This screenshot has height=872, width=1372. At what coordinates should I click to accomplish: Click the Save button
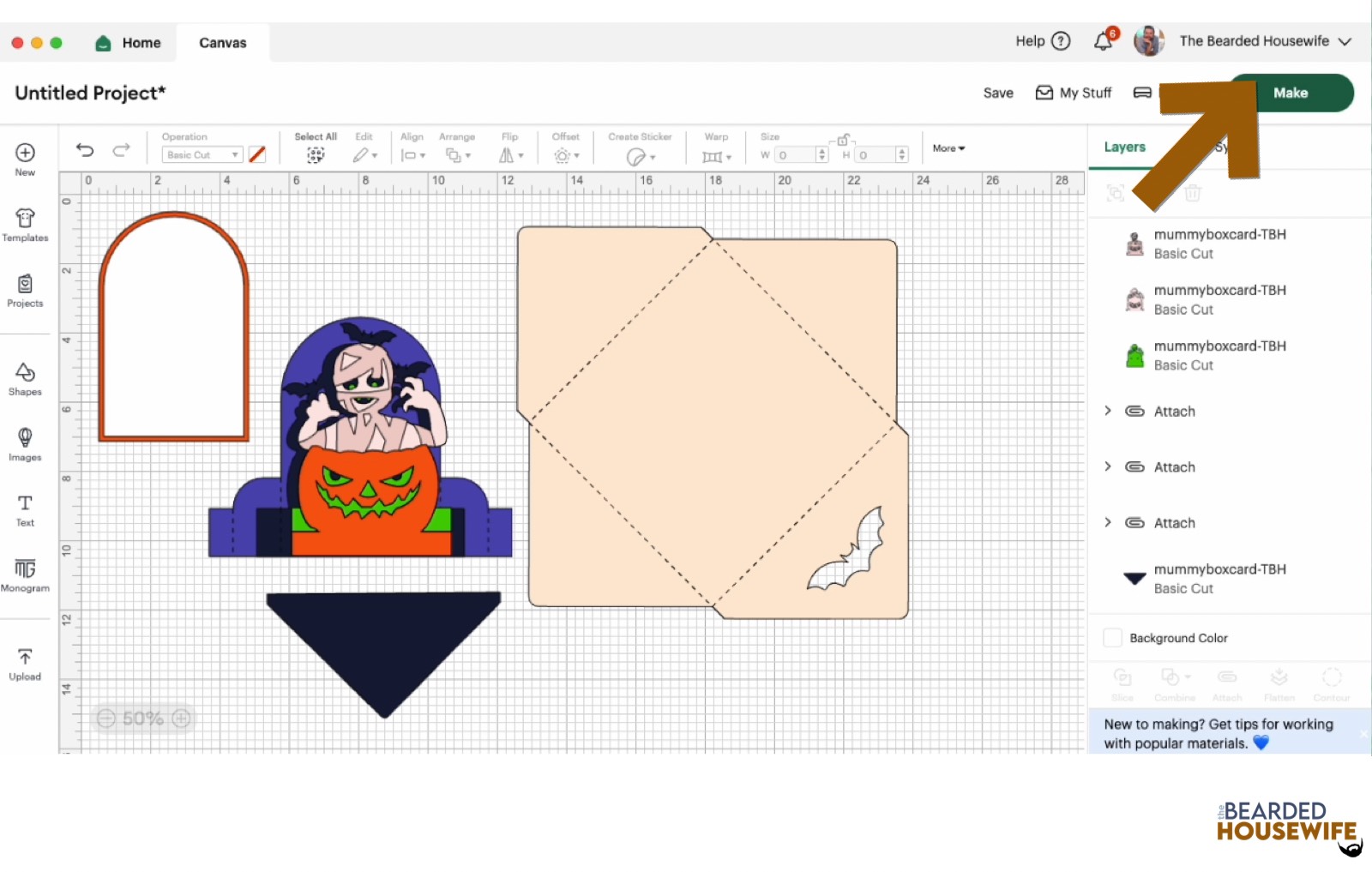tap(998, 93)
